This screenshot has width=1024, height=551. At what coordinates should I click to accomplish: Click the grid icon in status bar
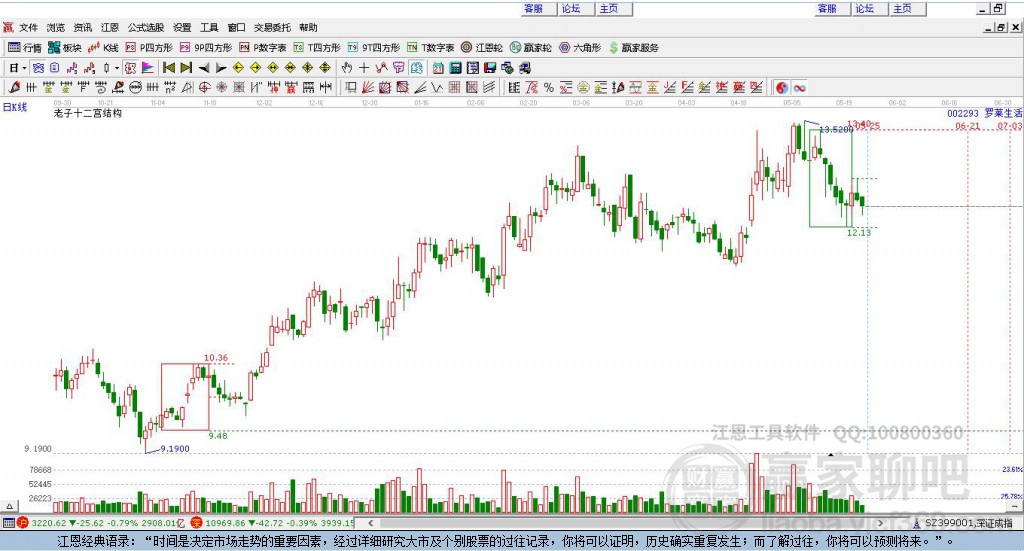pyautogui.click(x=8, y=523)
